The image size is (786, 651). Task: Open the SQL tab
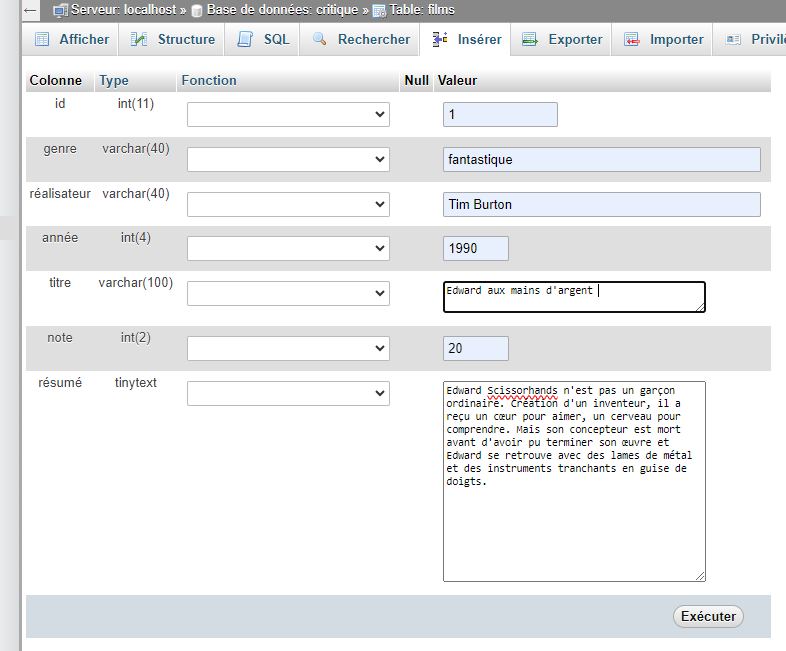pos(262,39)
